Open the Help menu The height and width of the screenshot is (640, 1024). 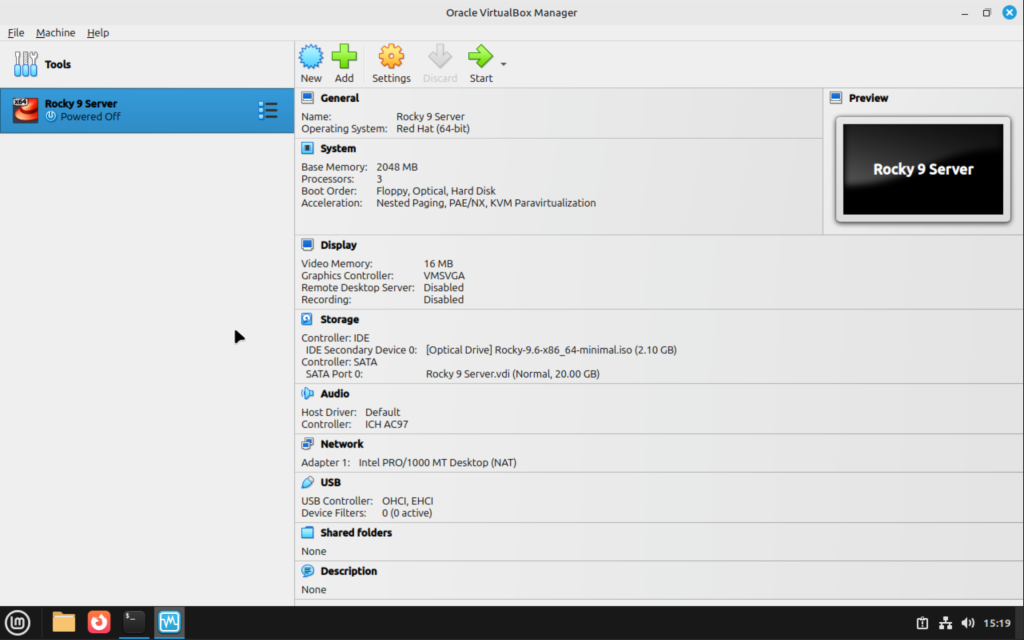(x=98, y=32)
